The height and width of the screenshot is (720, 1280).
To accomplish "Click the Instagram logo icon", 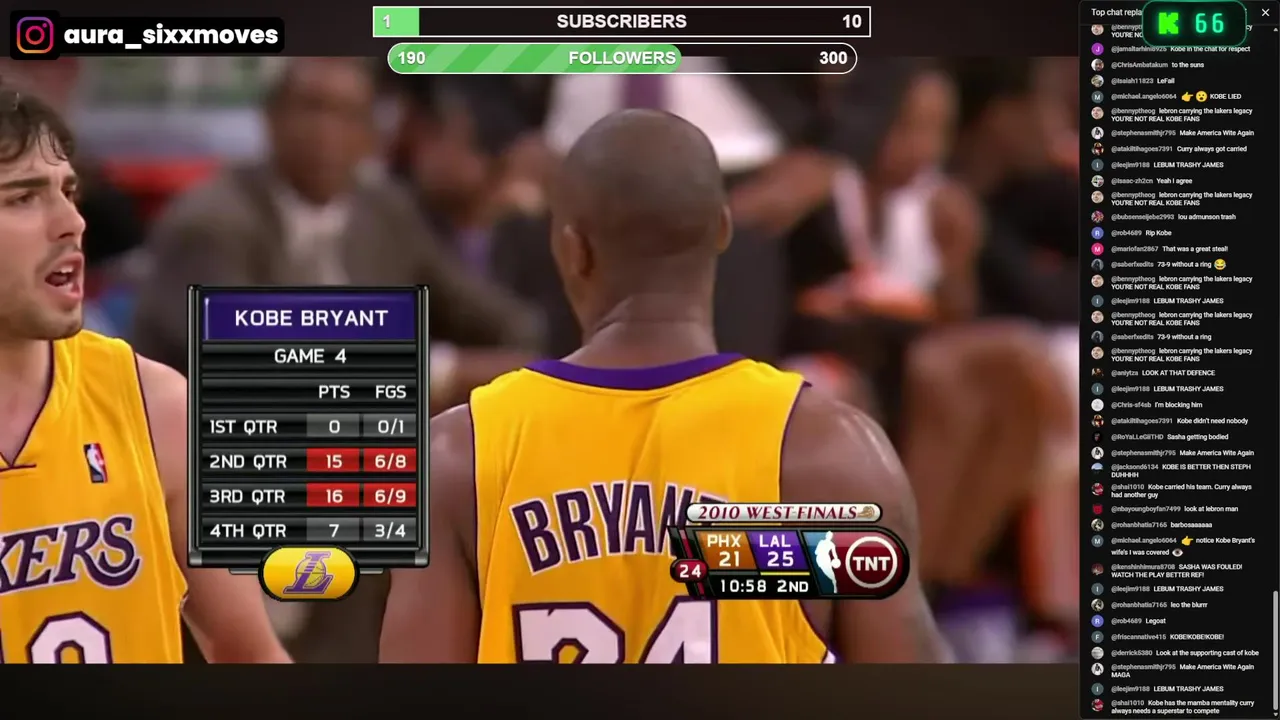I will pos(34,35).
